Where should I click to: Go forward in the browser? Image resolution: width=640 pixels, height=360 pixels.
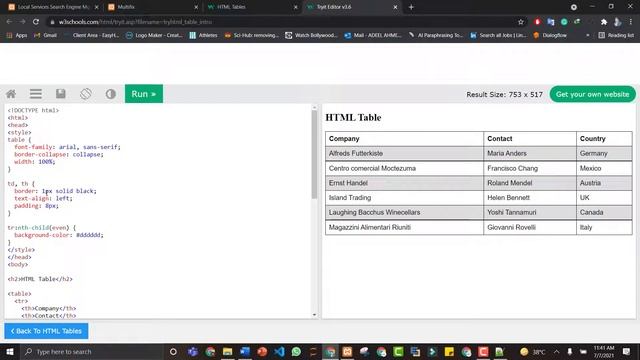(x=22, y=22)
